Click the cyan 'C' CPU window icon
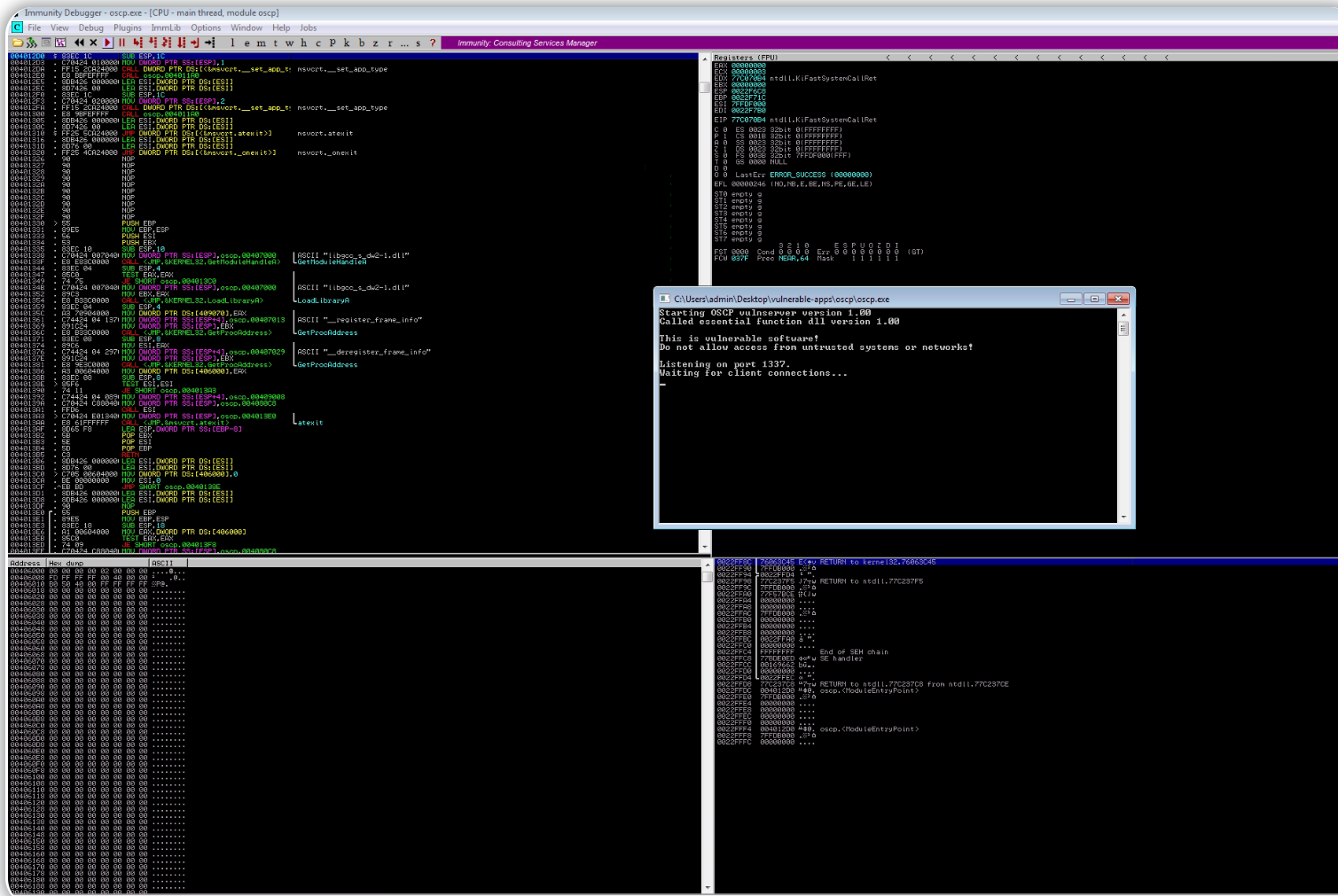 point(17,27)
